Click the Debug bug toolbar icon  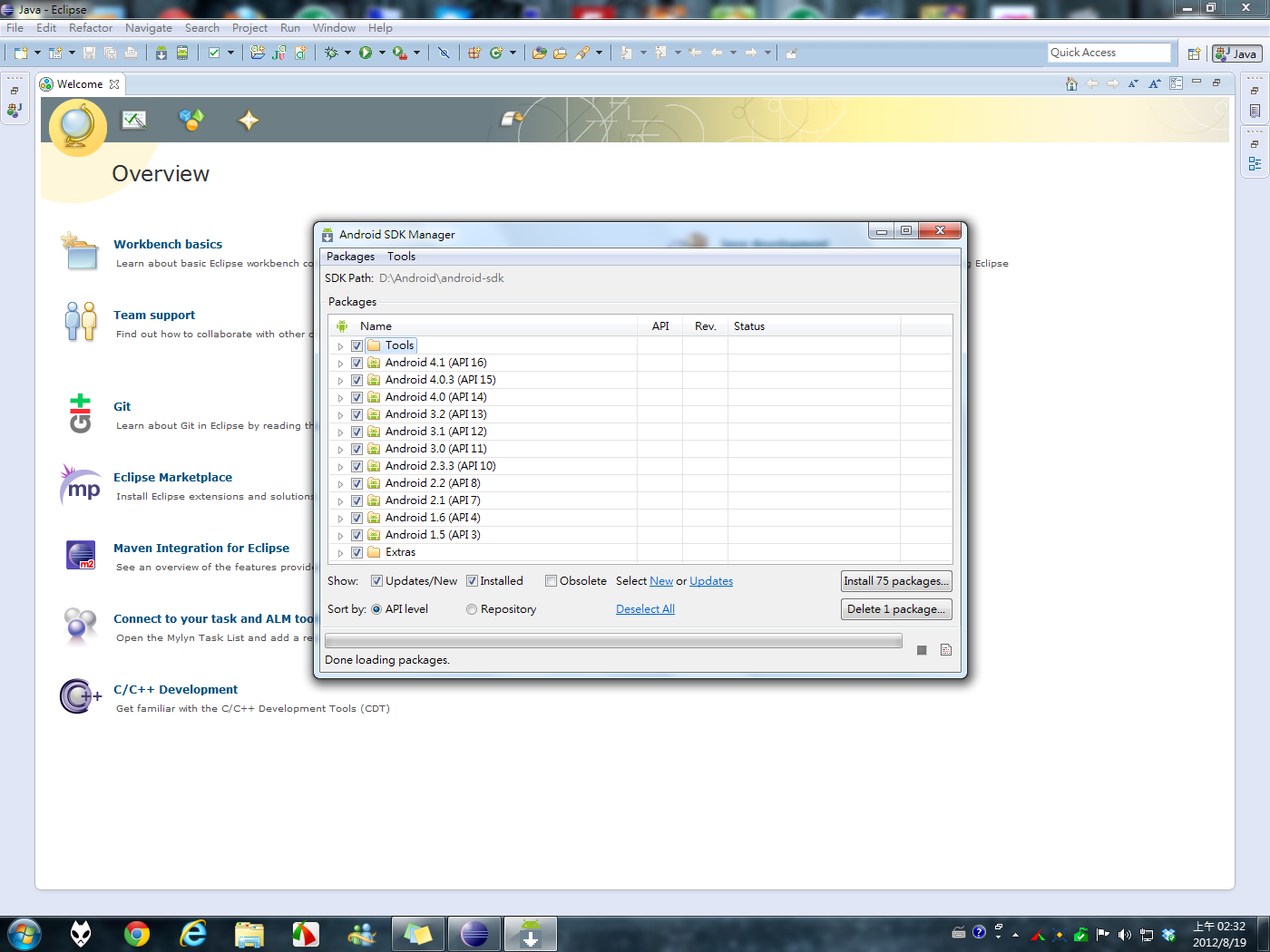(331, 53)
